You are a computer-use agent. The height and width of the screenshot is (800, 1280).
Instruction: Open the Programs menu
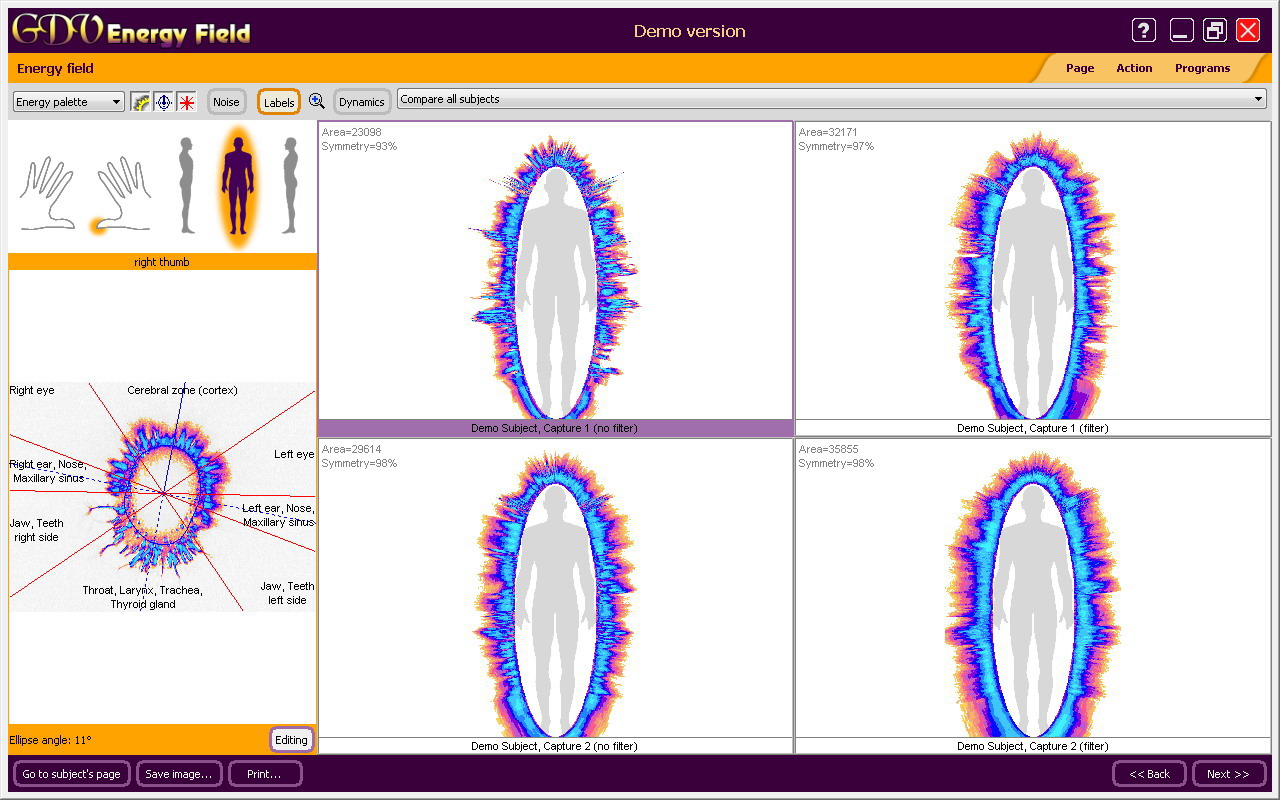coord(1203,68)
